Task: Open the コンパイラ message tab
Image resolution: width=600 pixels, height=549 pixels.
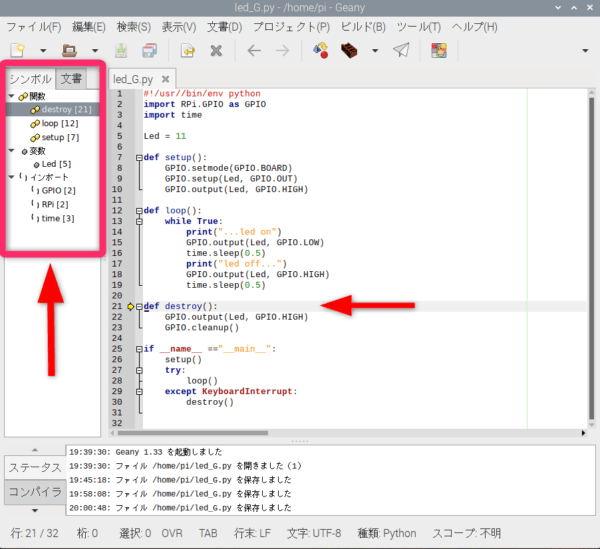Action: coord(35,492)
